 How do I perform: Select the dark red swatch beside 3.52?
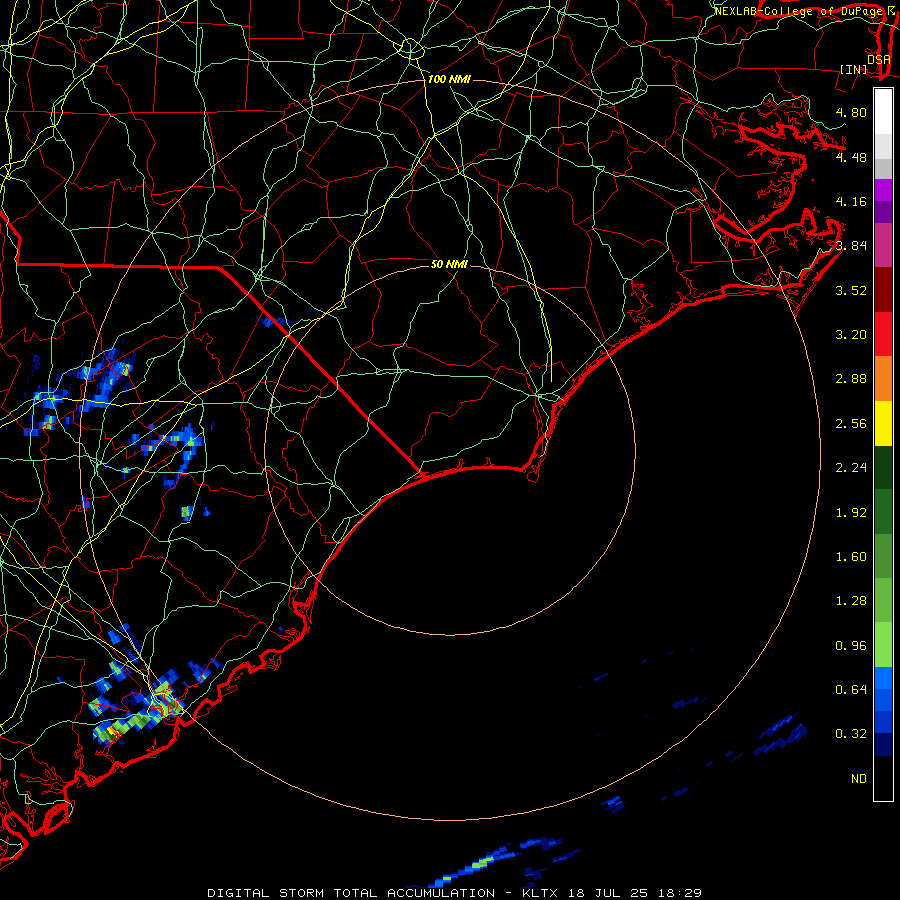pos(883,290)
